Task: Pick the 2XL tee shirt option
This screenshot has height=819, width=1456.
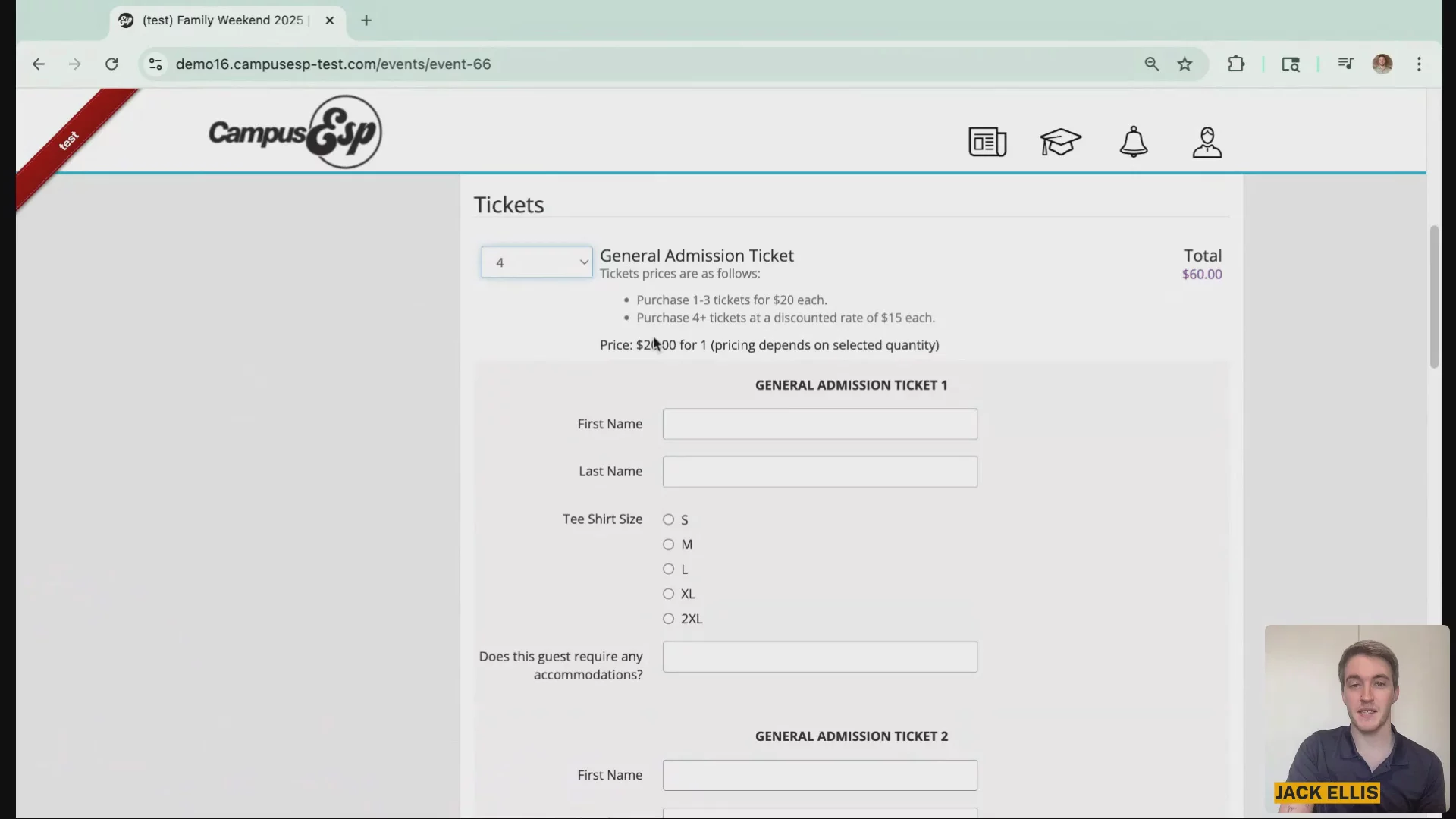Action: point(668,619)
